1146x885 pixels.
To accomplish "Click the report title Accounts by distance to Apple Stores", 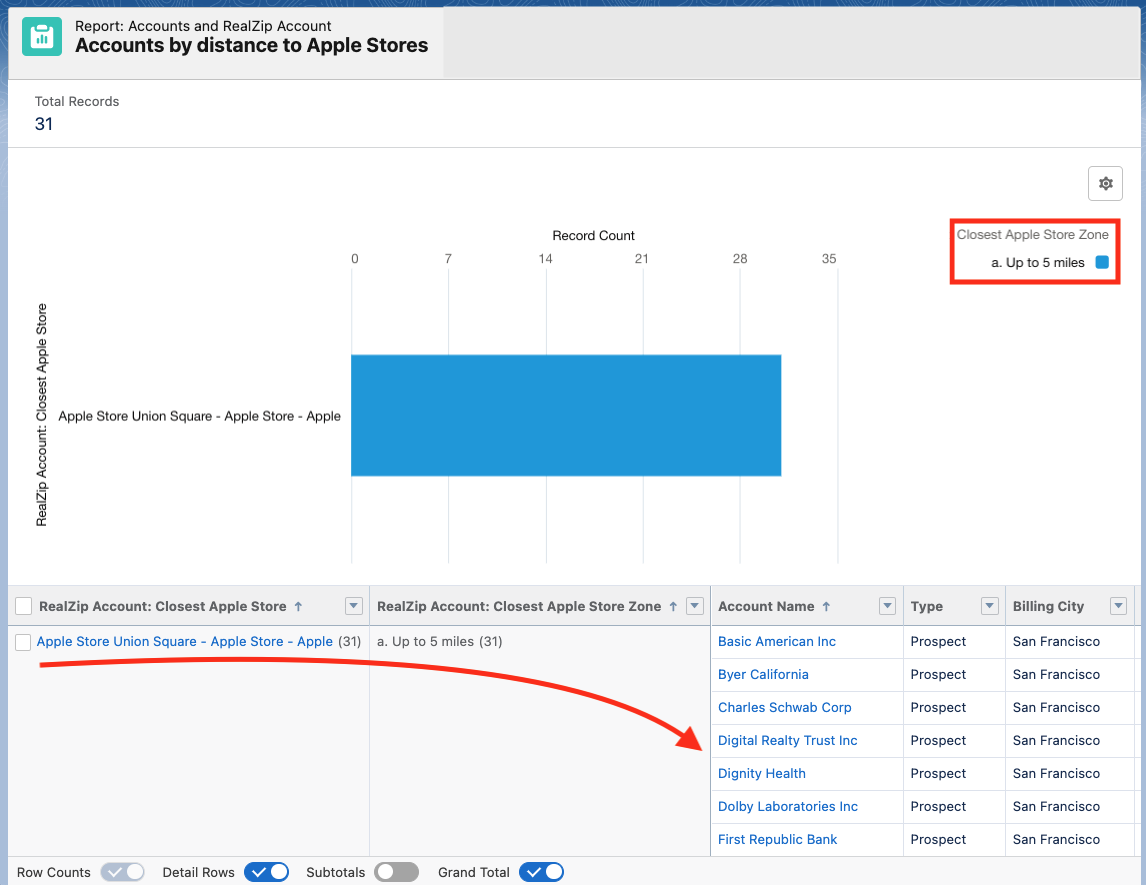I will pyautogui.click(x=251, y=45).
